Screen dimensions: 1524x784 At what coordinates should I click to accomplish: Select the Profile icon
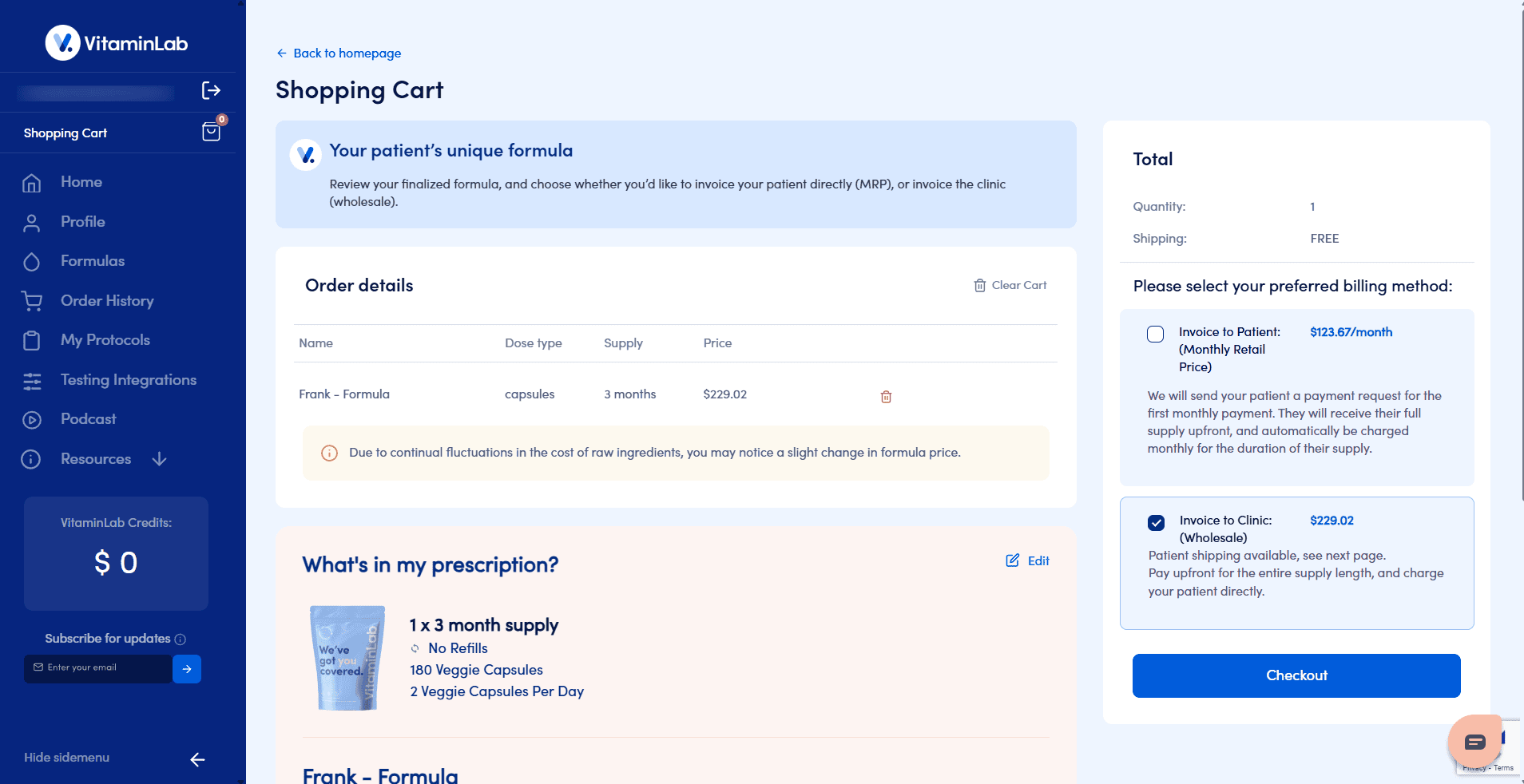coord(32,222)
